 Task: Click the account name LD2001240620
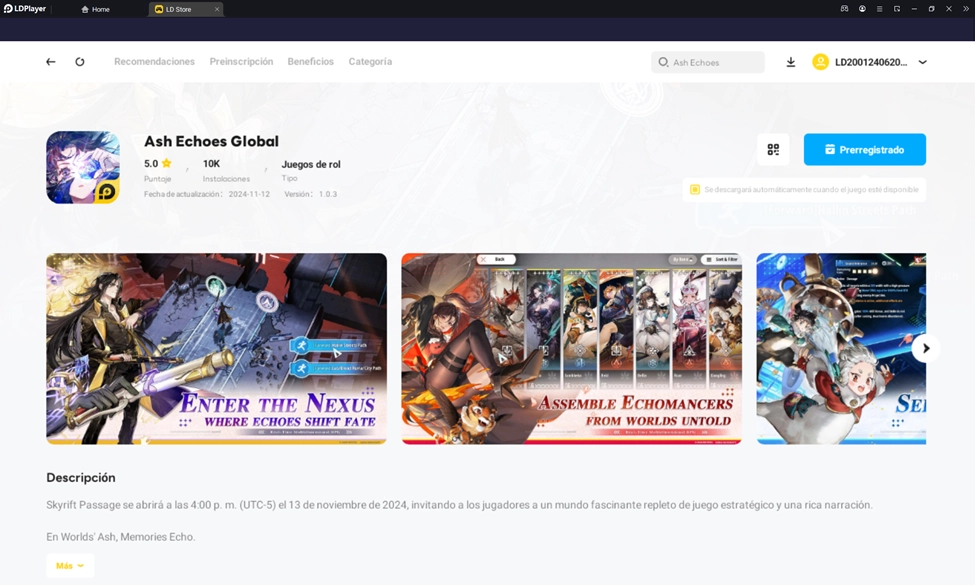coord(871,62)
